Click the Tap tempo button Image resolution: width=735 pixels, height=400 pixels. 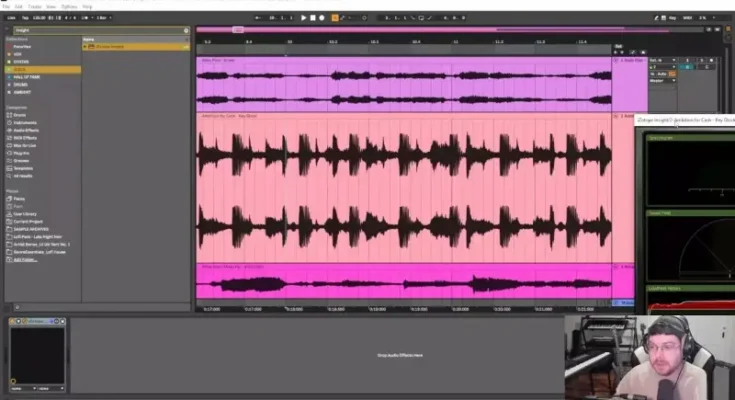(x=23, y=17)
